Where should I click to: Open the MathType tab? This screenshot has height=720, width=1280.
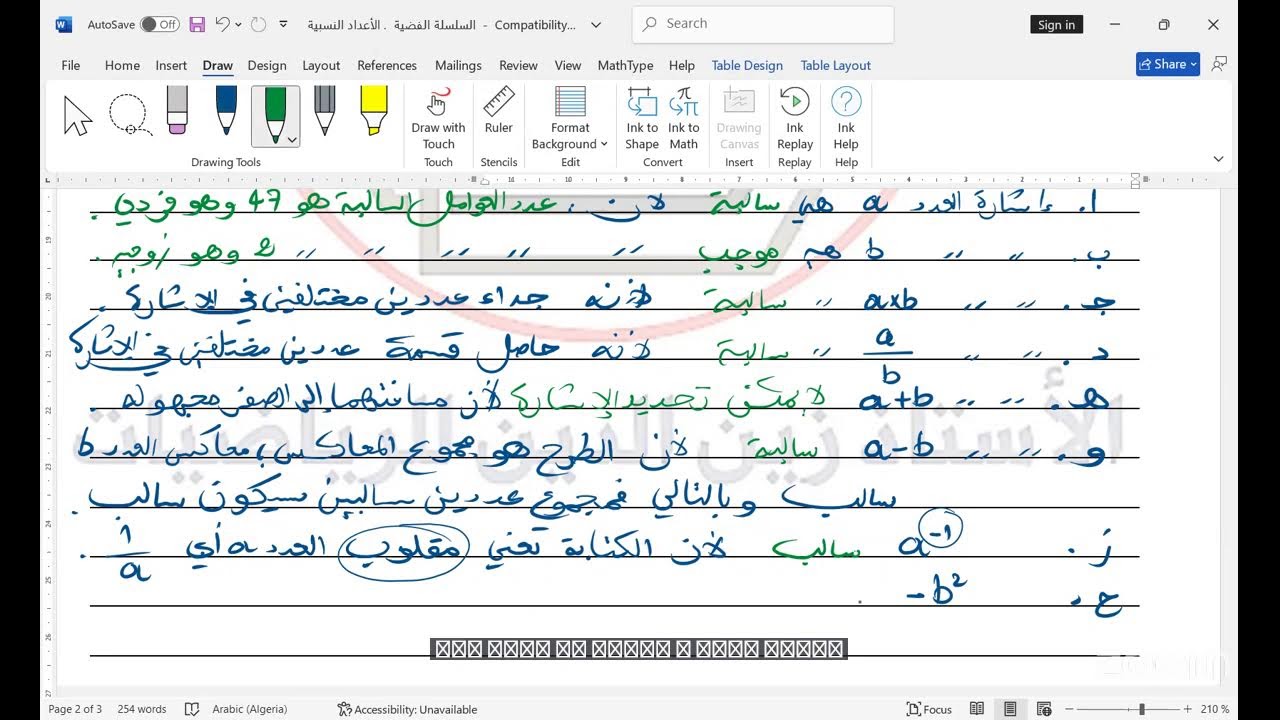625,65
